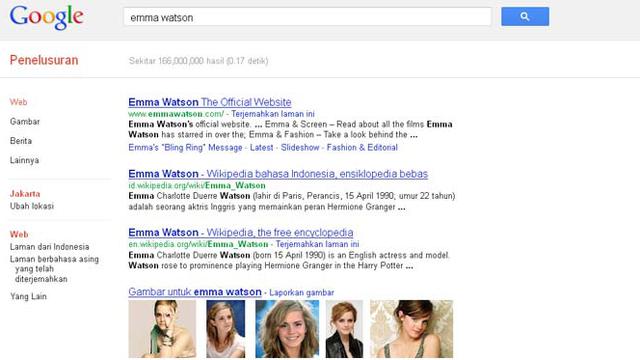Open the Slideshow sitelink

click(300, 147)
